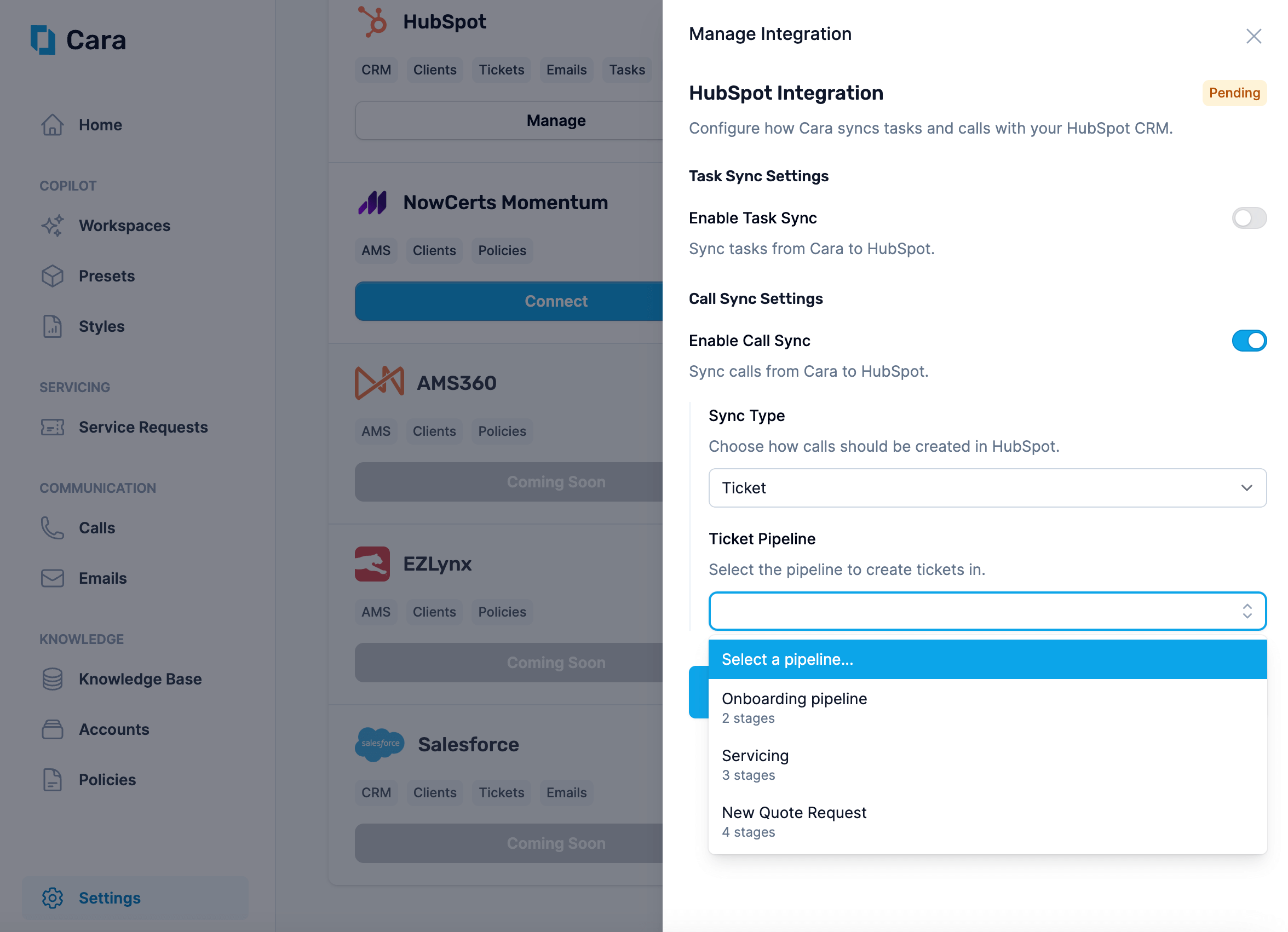Click the Styles document icon
Viewport: 1288px width, 932px height.
click(52, 326)
